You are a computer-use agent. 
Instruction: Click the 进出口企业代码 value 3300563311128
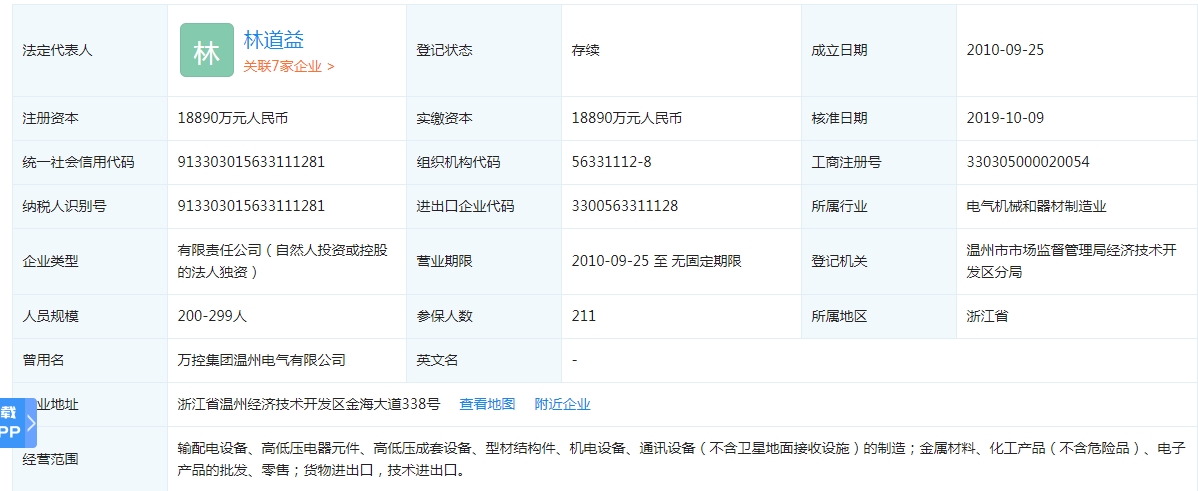(625, 206)
